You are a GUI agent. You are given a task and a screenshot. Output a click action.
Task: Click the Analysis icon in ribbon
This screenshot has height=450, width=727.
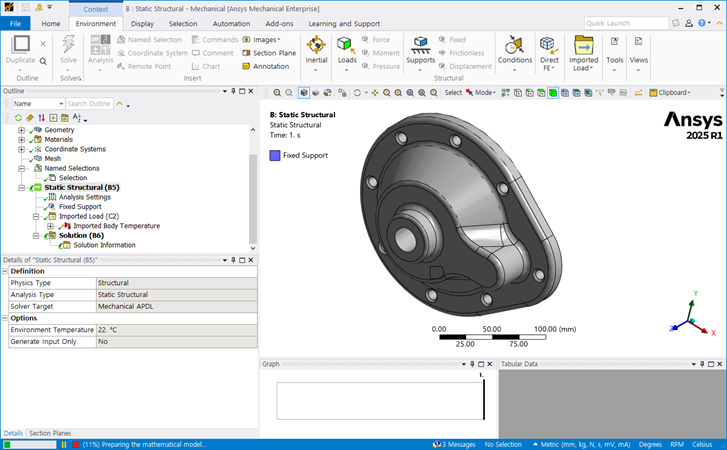[100, 44]
